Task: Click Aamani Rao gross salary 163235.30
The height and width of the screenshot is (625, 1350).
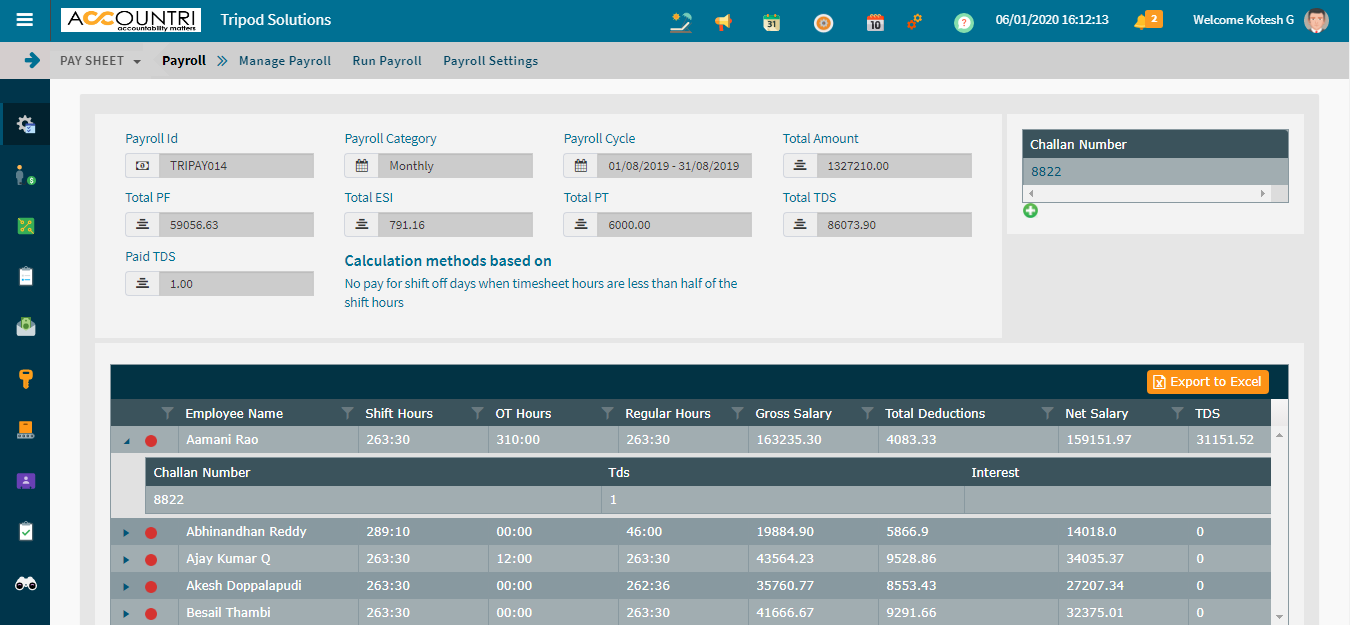Action: 790,440
